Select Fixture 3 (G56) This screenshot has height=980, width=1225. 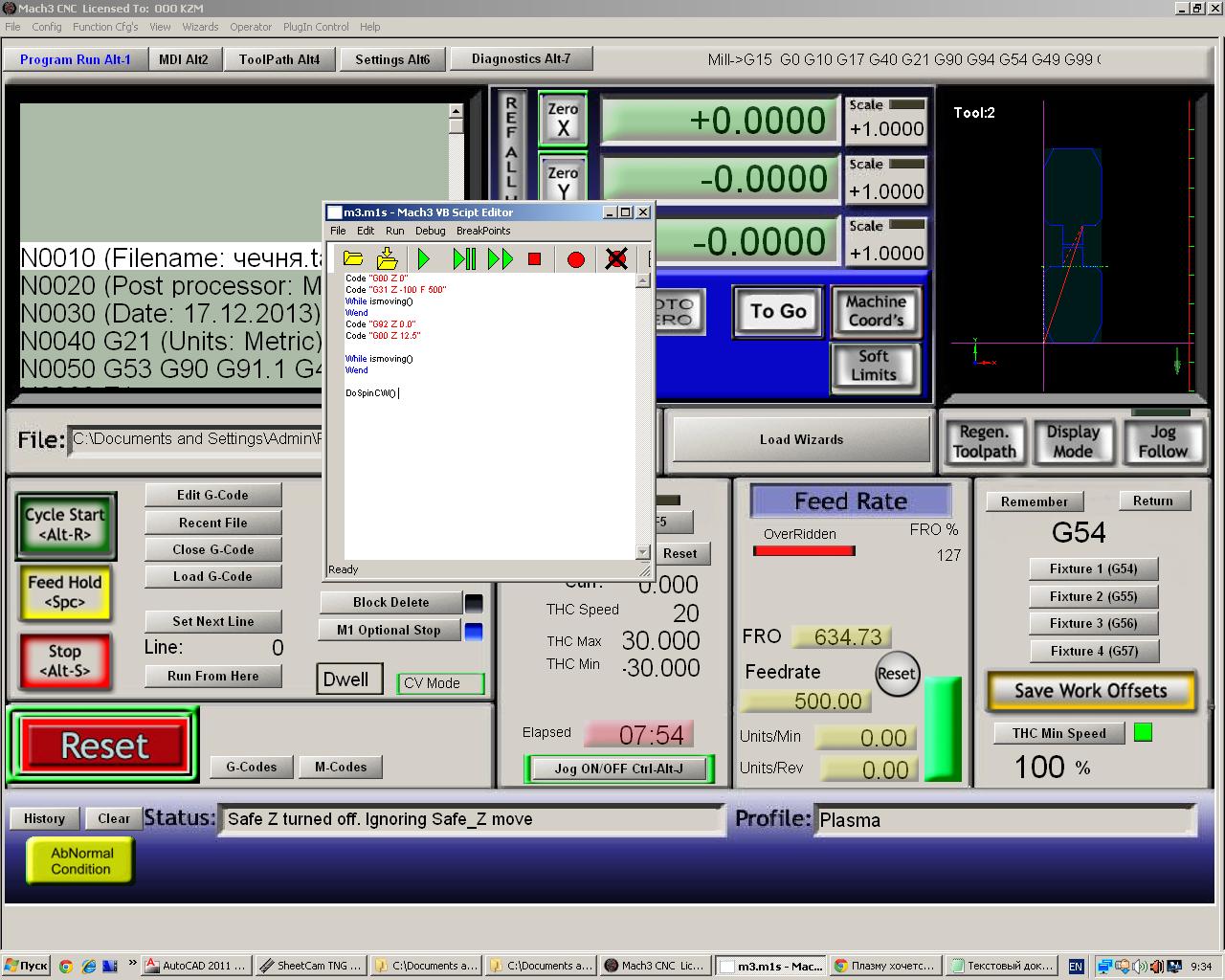pyautogui.click(x=1094, y=623)
